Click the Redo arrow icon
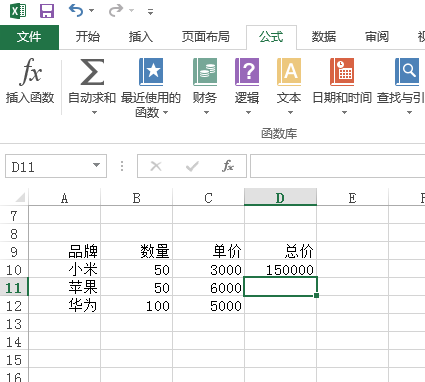 [x=116, y=11]
